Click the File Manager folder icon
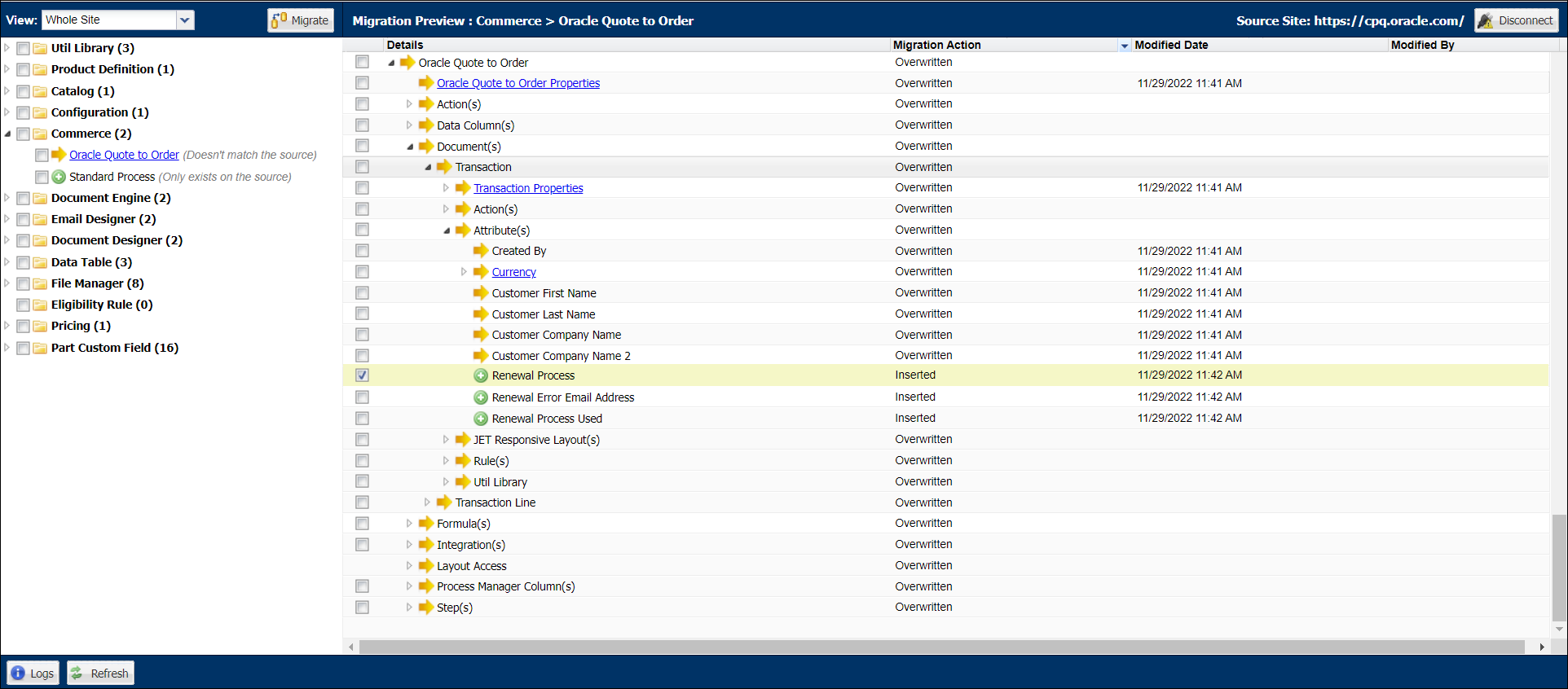 pyautogui.click(x=40, y=283)
